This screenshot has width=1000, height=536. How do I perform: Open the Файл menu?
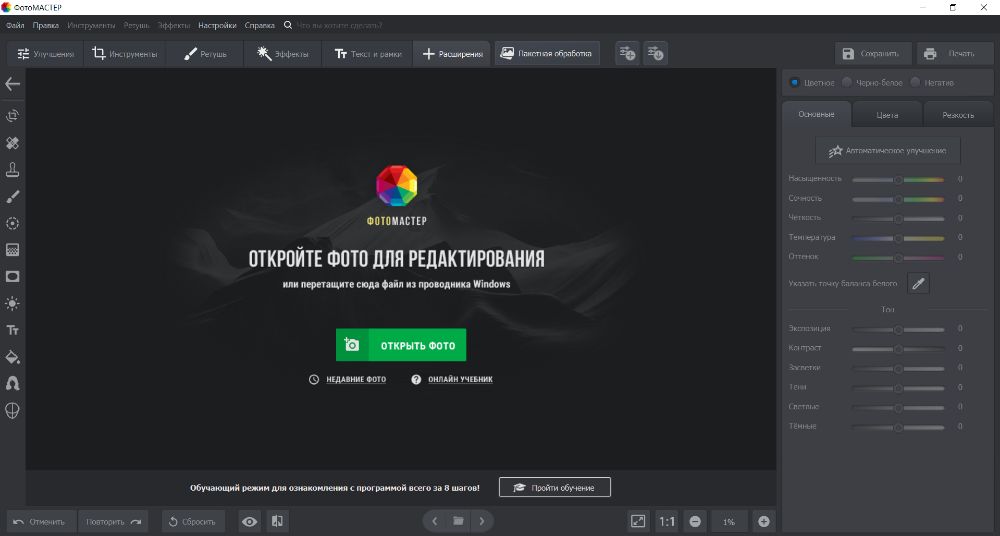(15, 24)
